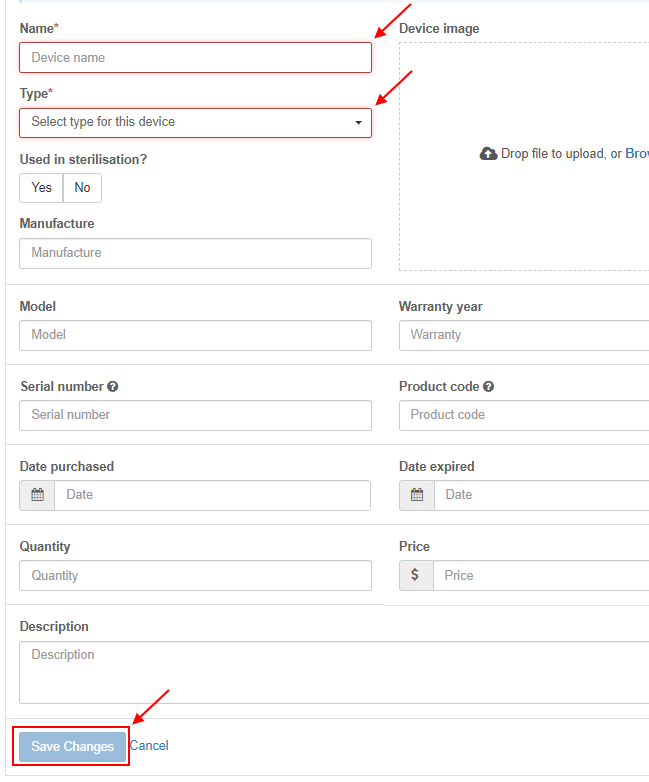This screenshot has height=782, width=649.
Task: Focus the Warranty year input field
Action: 524,335
